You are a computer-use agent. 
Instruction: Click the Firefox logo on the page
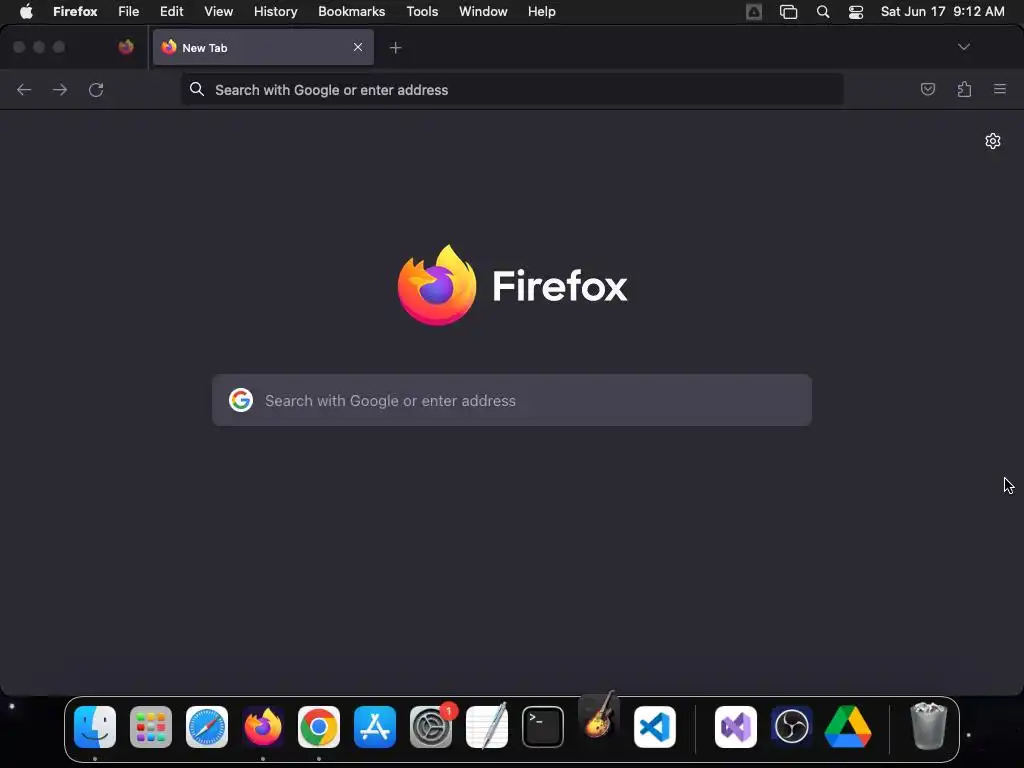click(x=437, y=285)
